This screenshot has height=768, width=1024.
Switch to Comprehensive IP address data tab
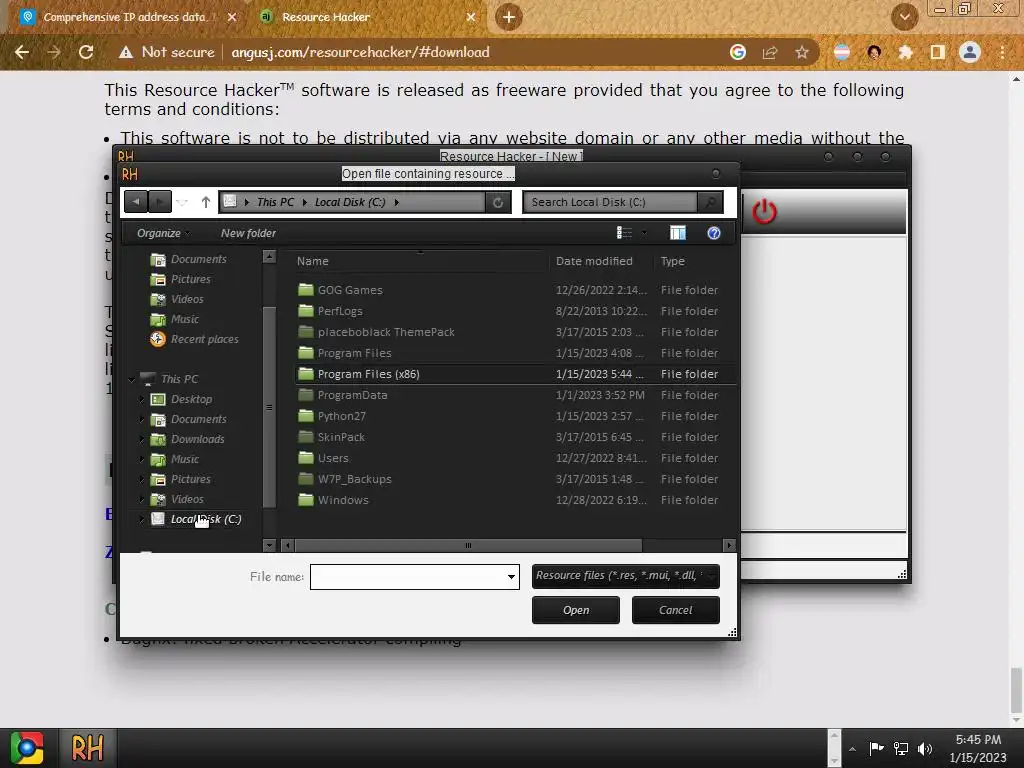(125, 17)
